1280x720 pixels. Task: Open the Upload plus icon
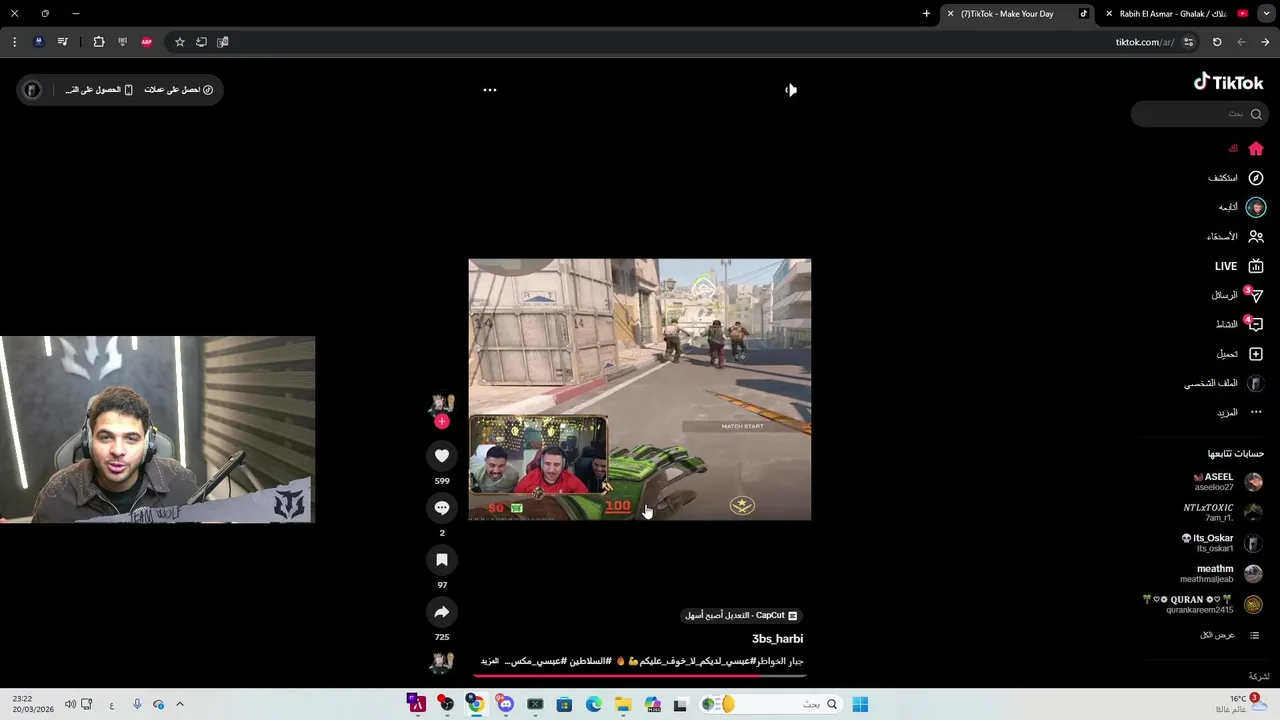(1256, 354)
